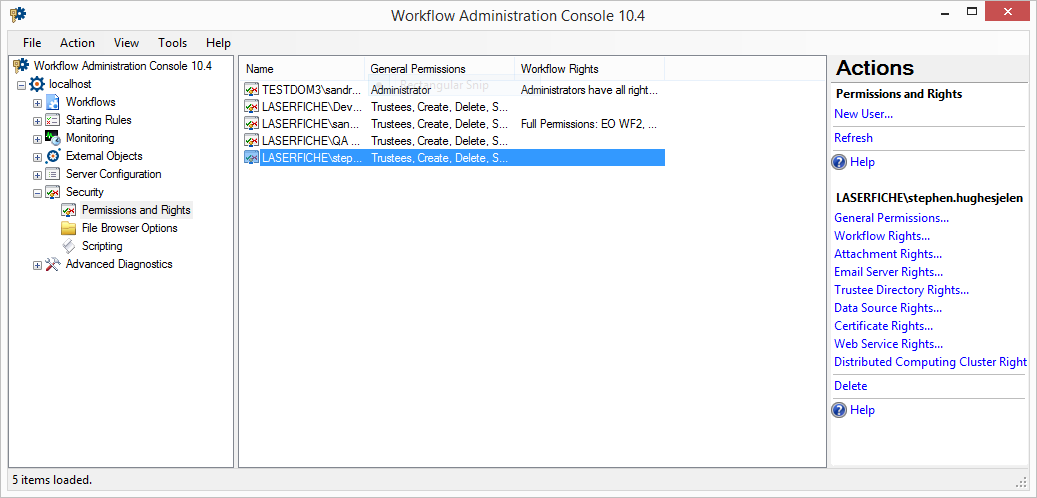
Task: Click the icon beside TESTDOM3\sandr... row
Action: (251, 89)
